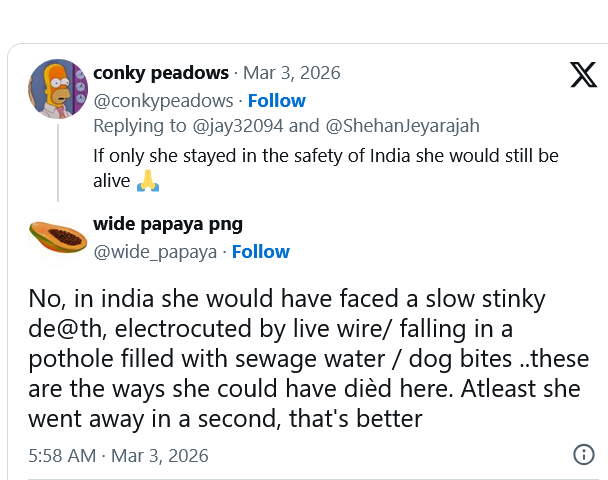Open wide papaya png's papaya avatar

click(x=56, y=237)
